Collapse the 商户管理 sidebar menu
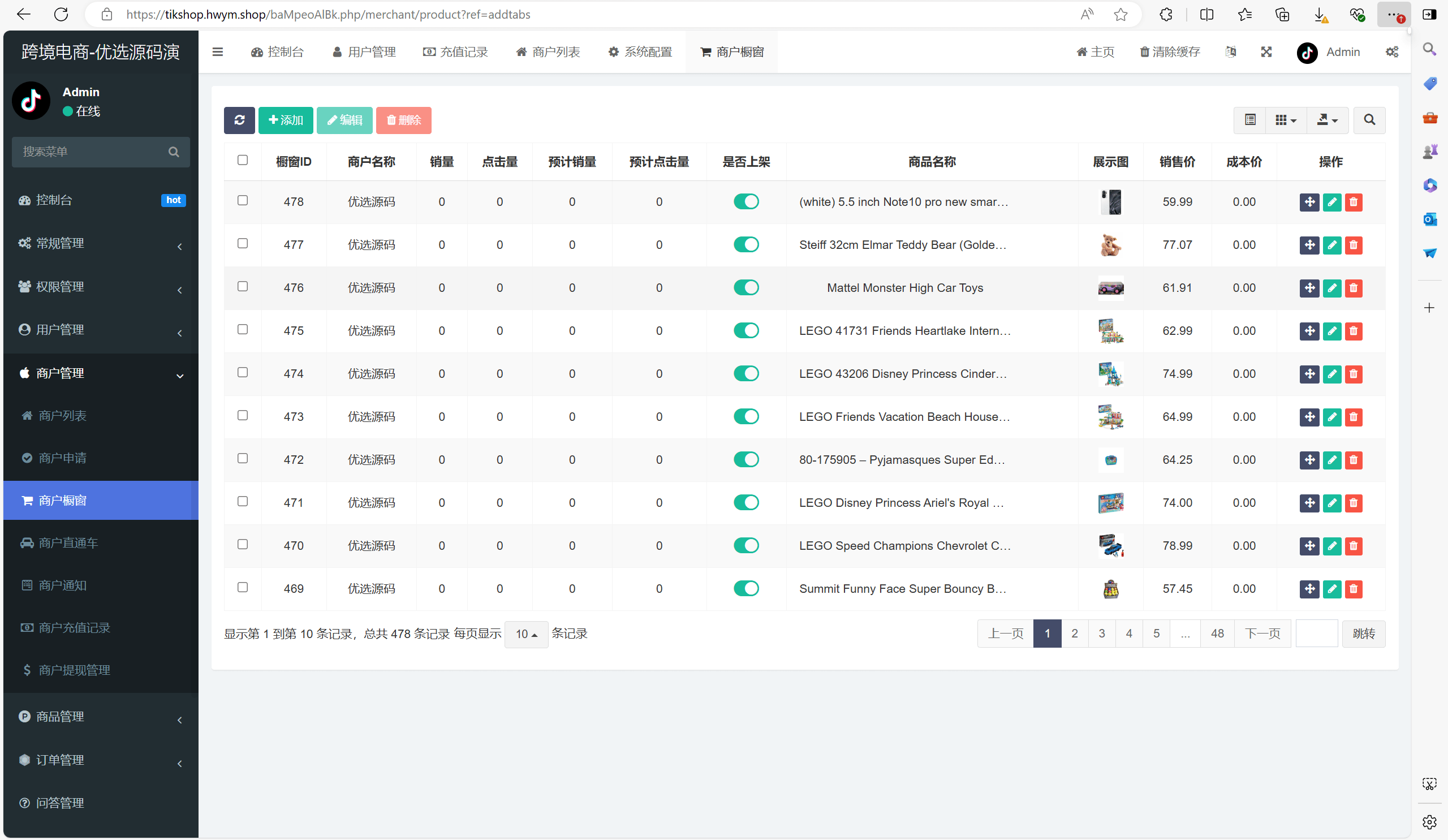The width and height of the screenshot is (1448, 840). (101, 373)
